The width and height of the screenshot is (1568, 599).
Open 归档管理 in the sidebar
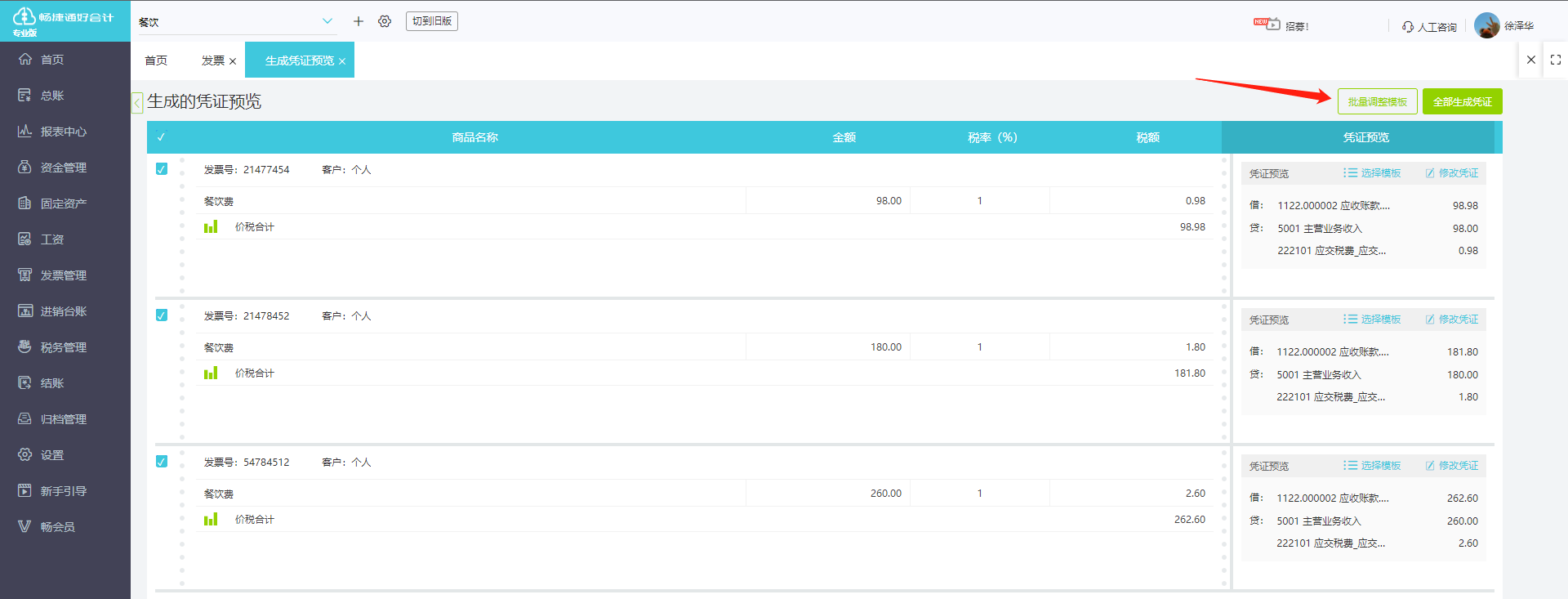[x=52, y=419]
